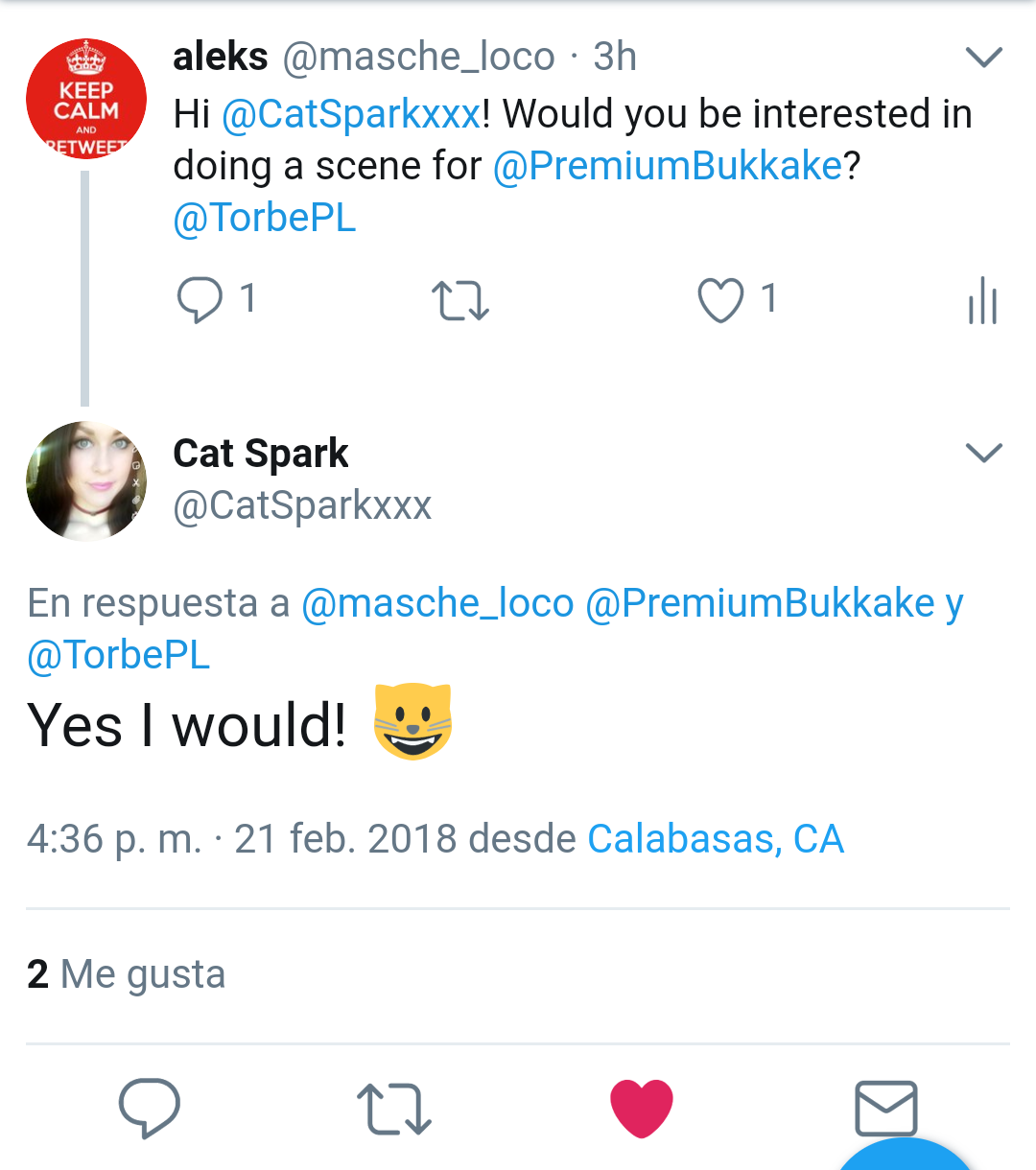The height and width of the screenshot is (1170, 1036).
Task: Retweet Cat Spark's reply
Action: click(x=393, y=1109)
